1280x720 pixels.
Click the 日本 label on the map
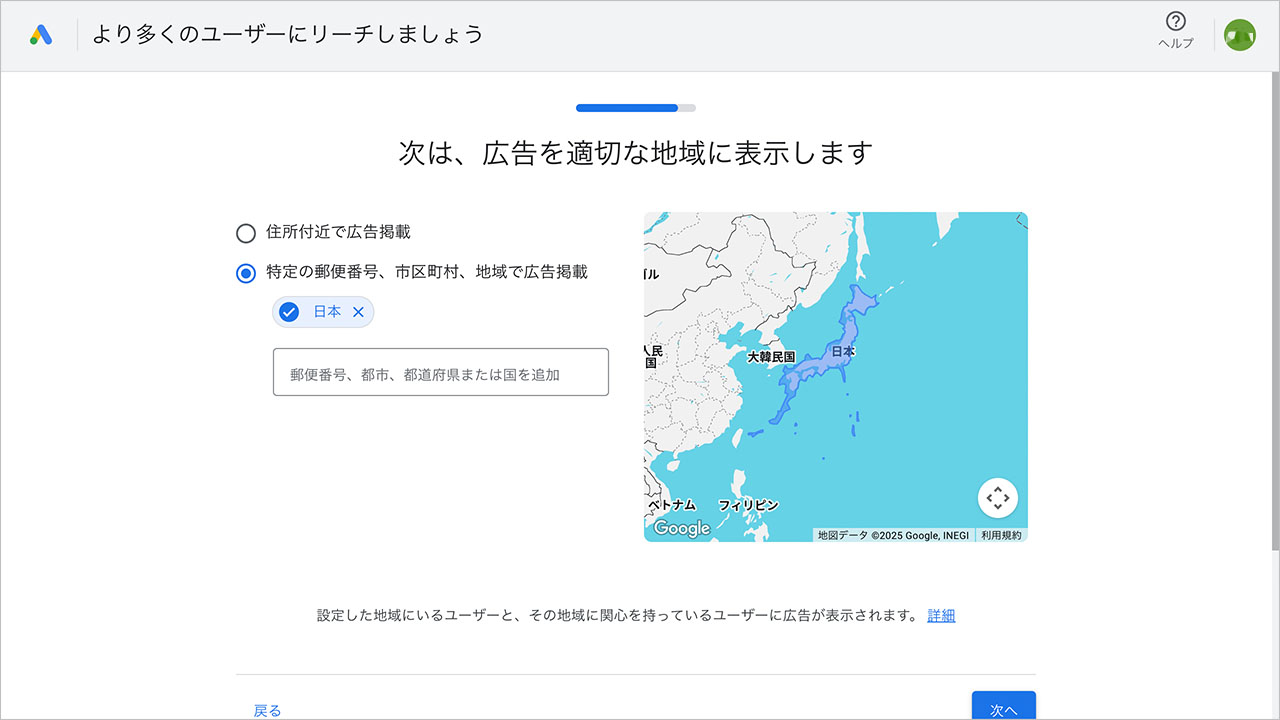844,352
